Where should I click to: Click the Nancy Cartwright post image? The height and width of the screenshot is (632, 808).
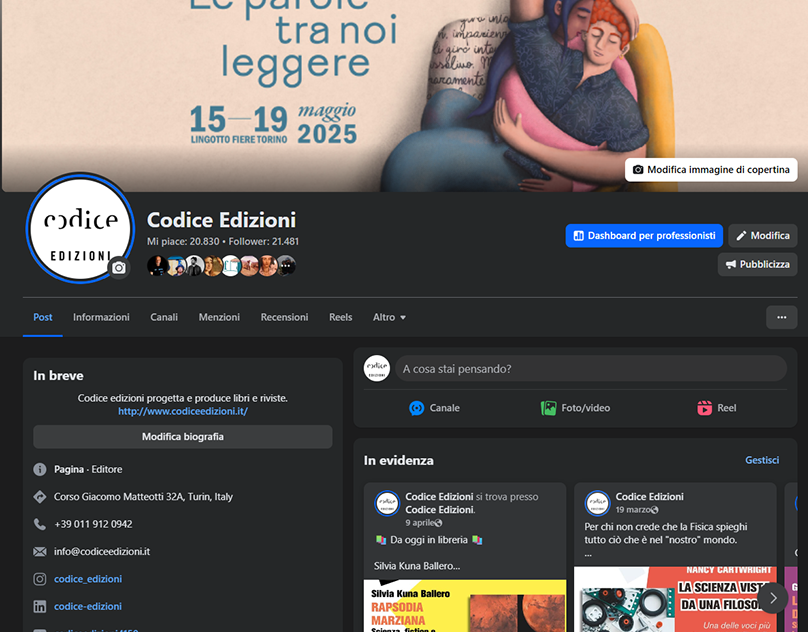pos(675,599)
